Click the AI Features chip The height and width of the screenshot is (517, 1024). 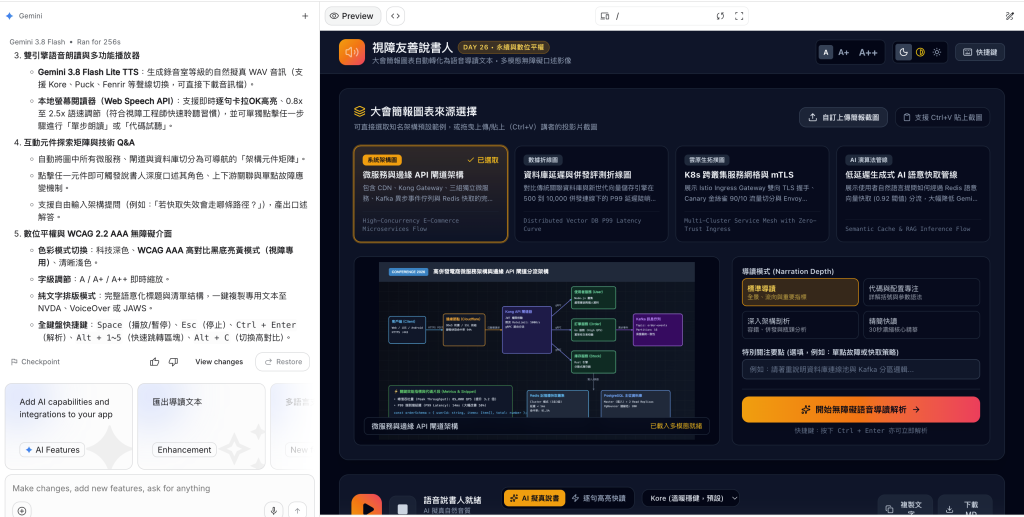(52, 450)
